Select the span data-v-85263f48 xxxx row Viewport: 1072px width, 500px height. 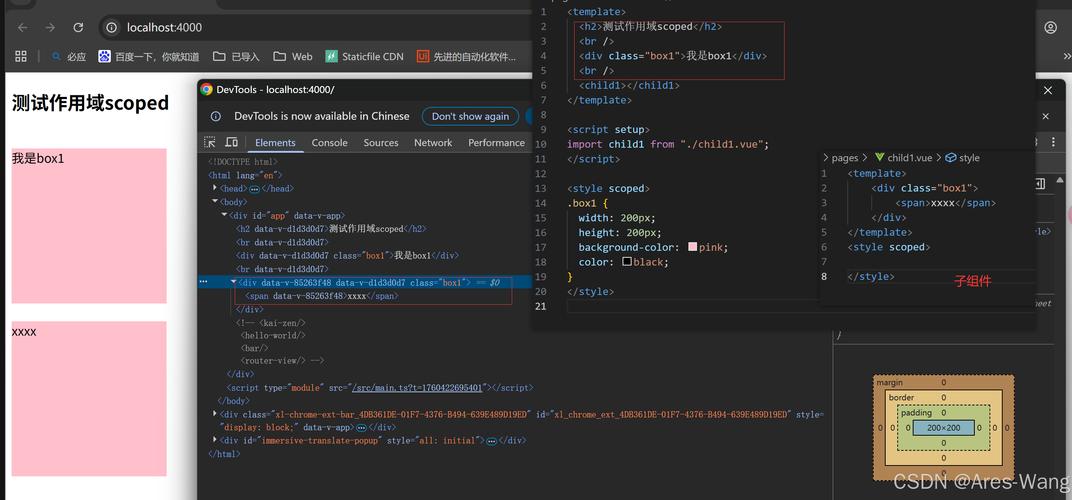(x=321, y=295)
